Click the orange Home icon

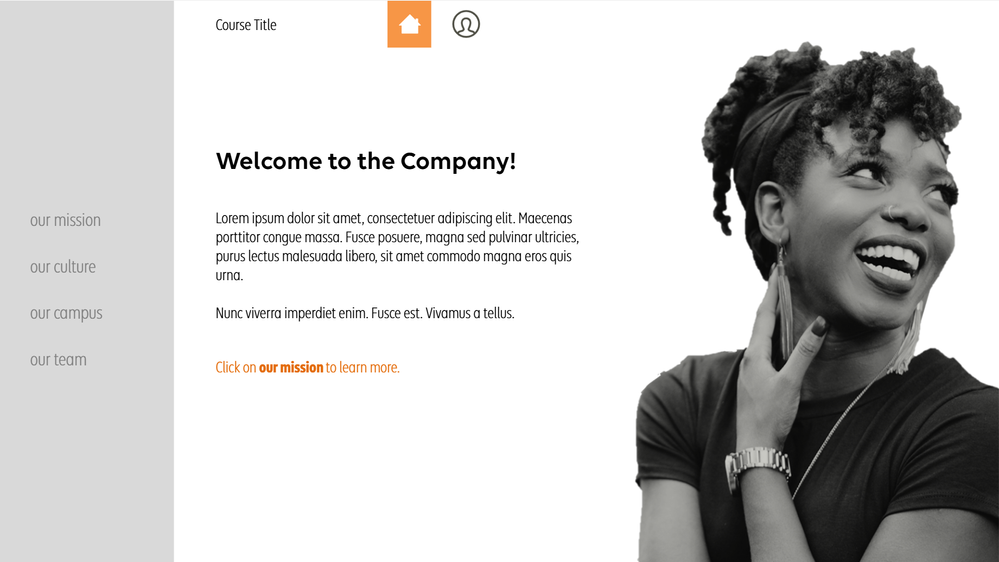tap(409, 24)
